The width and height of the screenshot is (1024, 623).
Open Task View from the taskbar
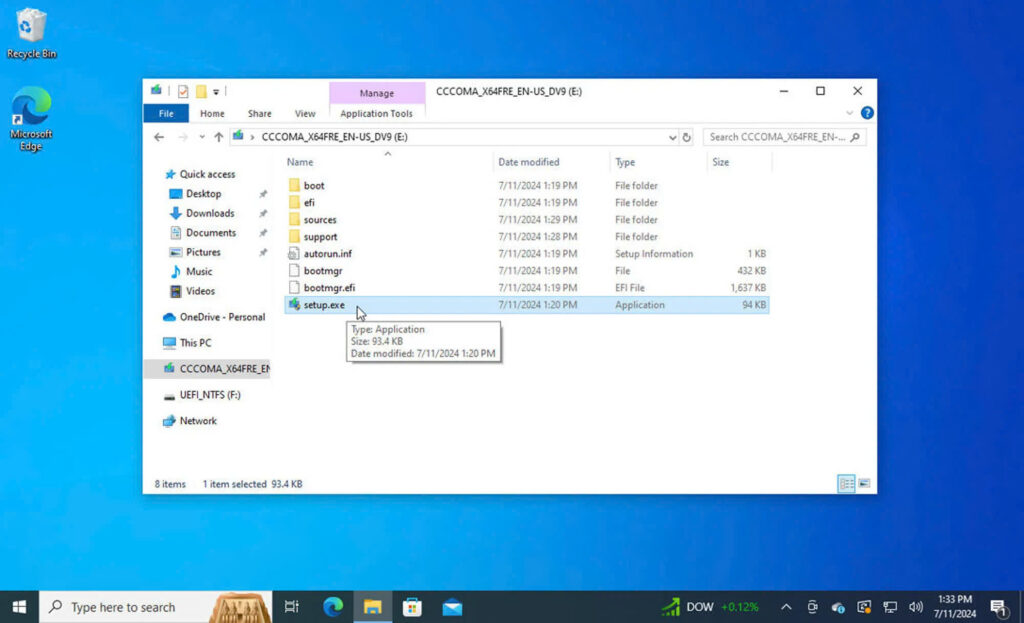click(291, 606)
